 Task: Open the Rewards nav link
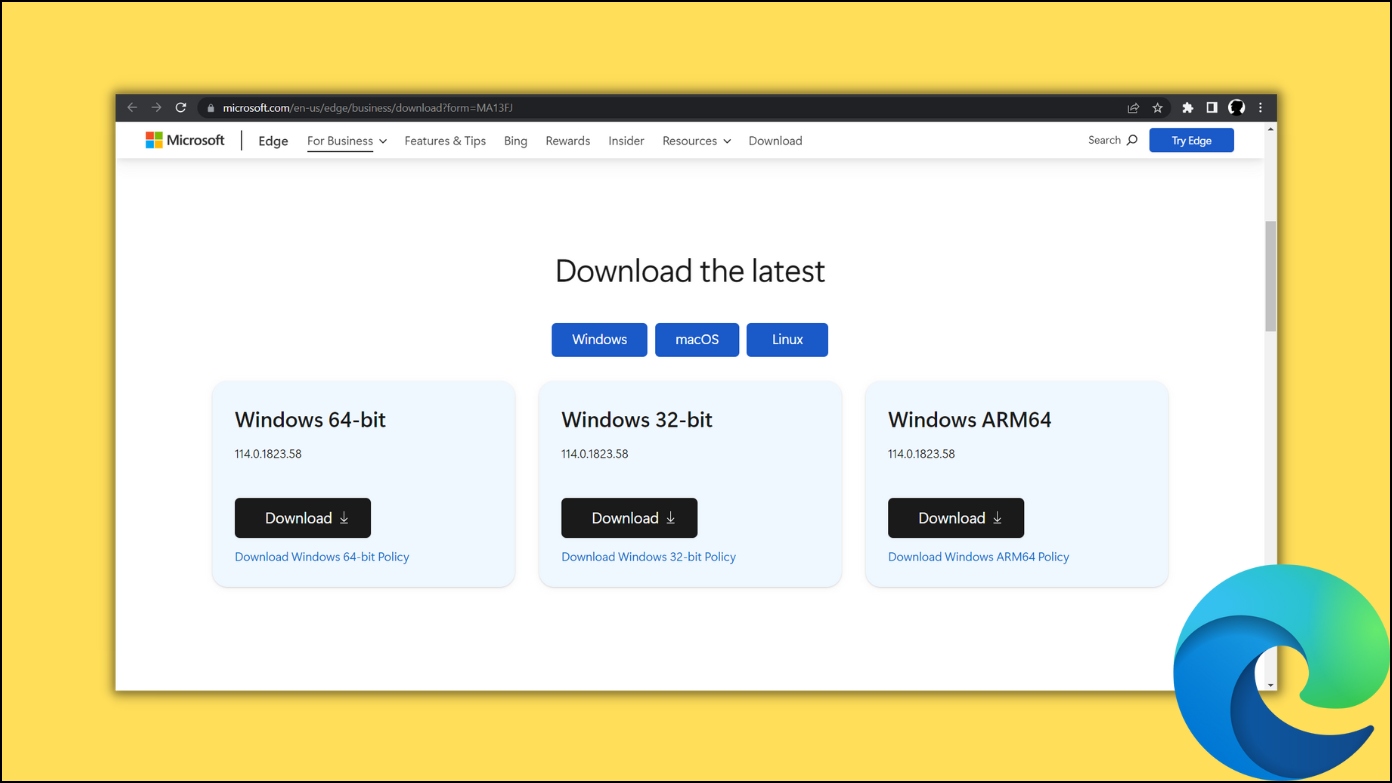pyautogui.click(x=568, y=141)
